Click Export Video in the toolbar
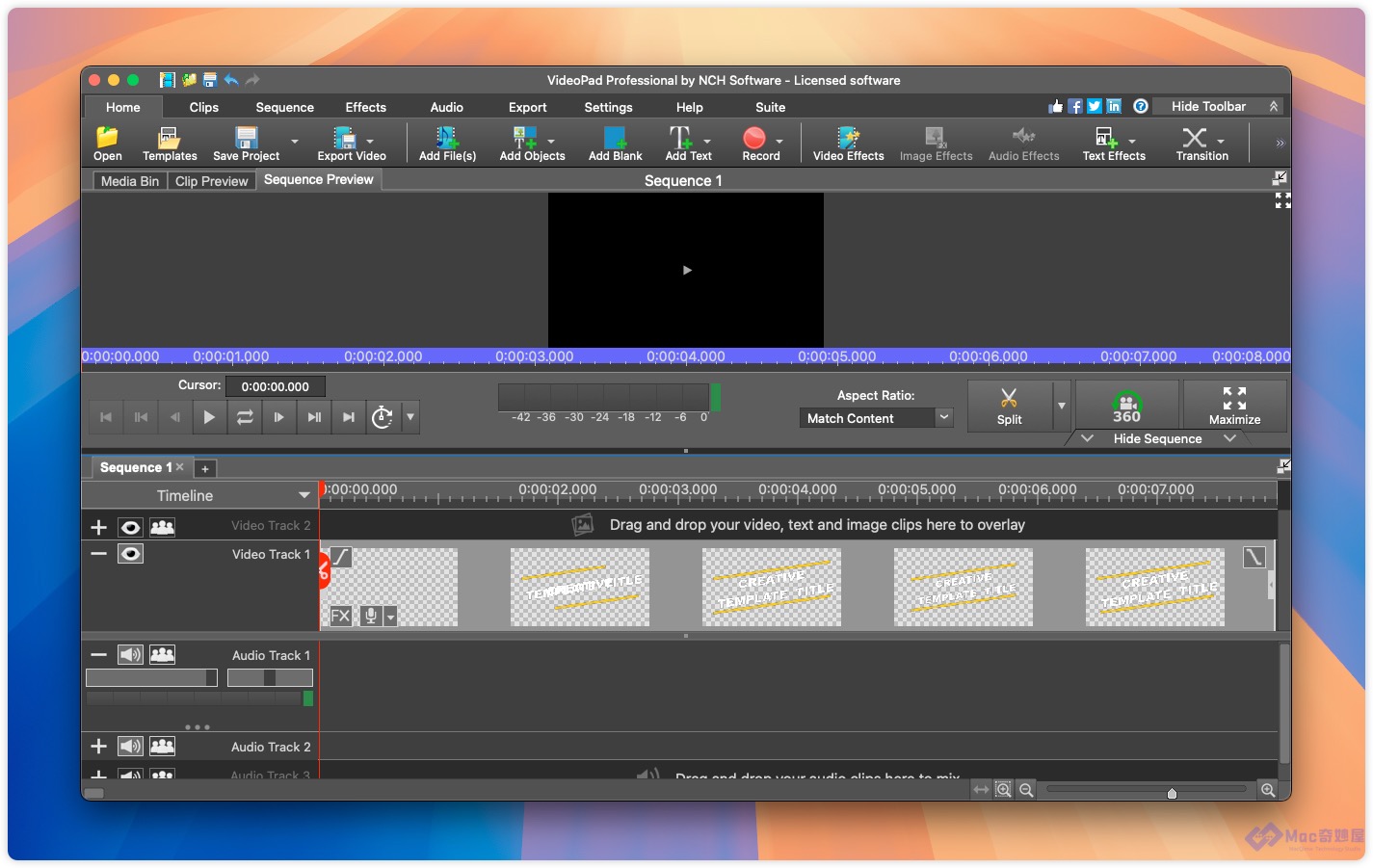This screenshot has width=1373, height=868. [x=351, y=144]
